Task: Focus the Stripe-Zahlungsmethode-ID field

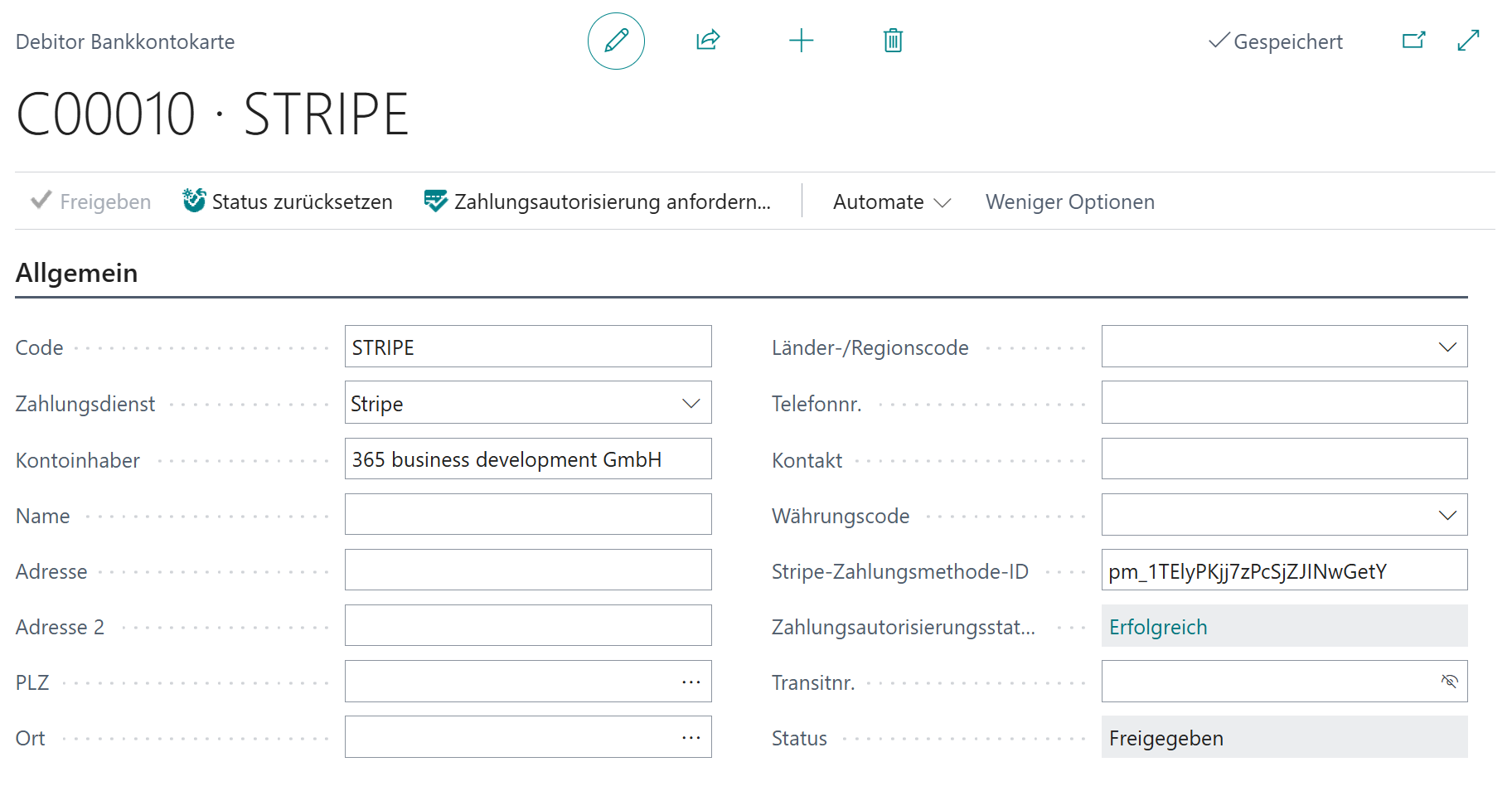Action: tap(1283, 571)
